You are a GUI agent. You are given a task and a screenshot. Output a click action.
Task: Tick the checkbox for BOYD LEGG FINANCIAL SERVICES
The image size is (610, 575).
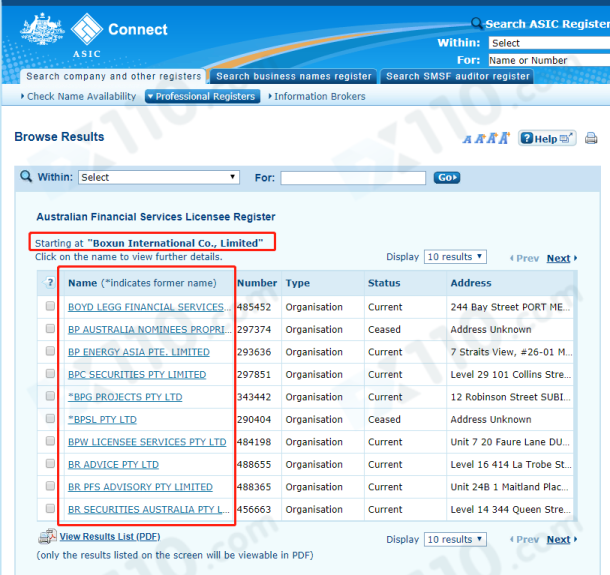click(x=51, y=307)
